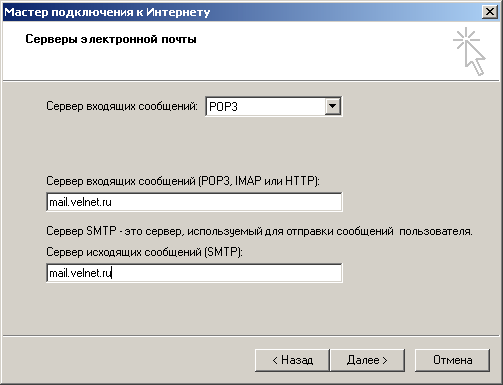Click label Сервер исходящих сообщений (SMTP)
Viewport: 503px width, 385px height.
coord(144,252)
